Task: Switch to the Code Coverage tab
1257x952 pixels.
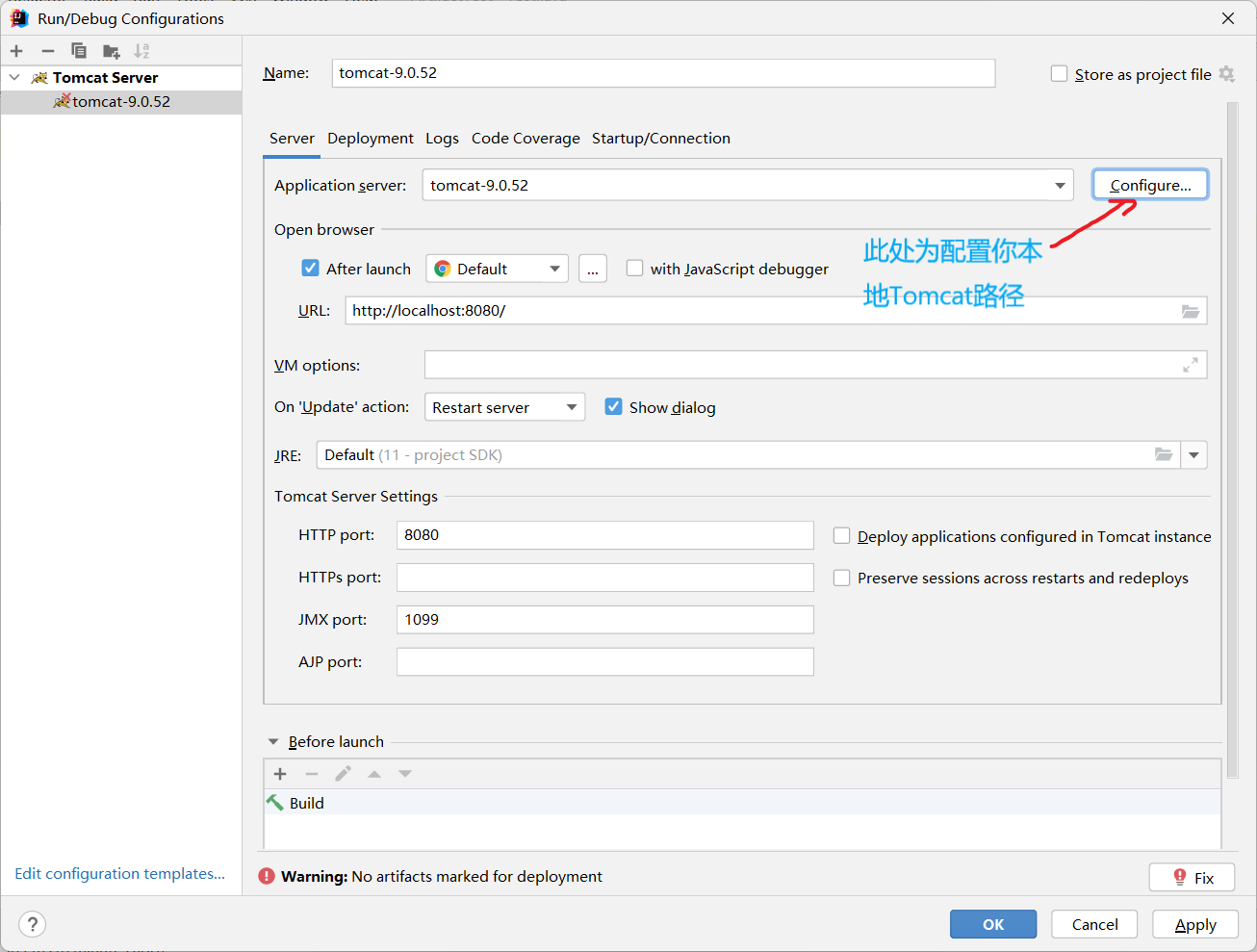Action: [x=526, y=139]
